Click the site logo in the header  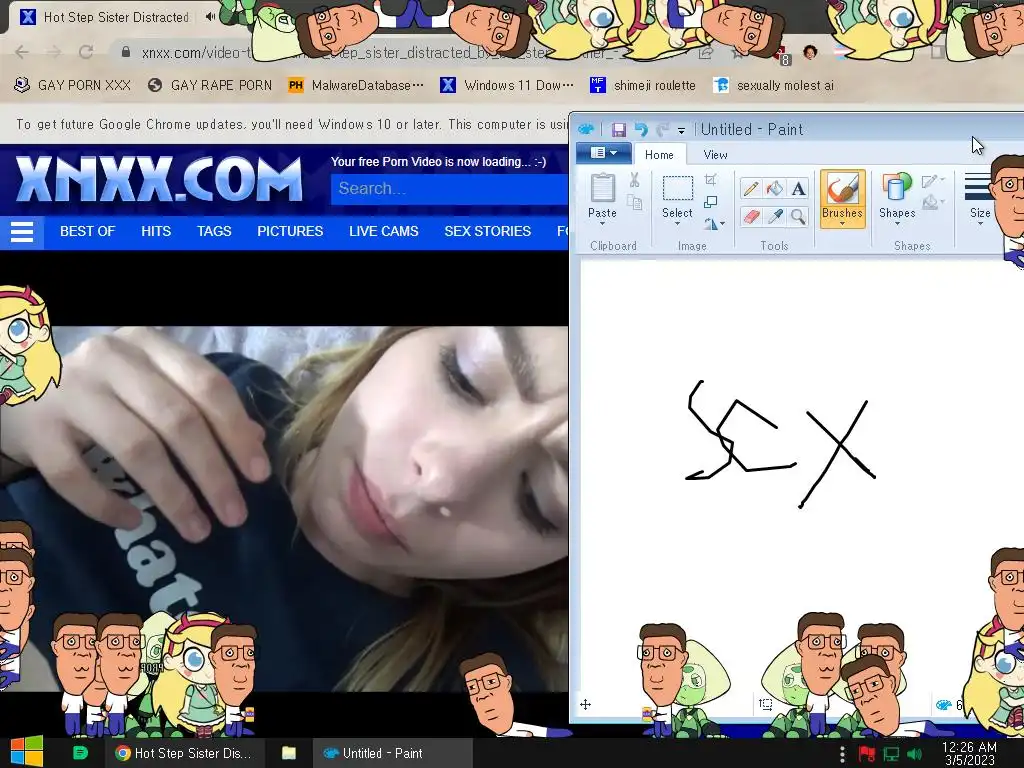coord(159,179)
